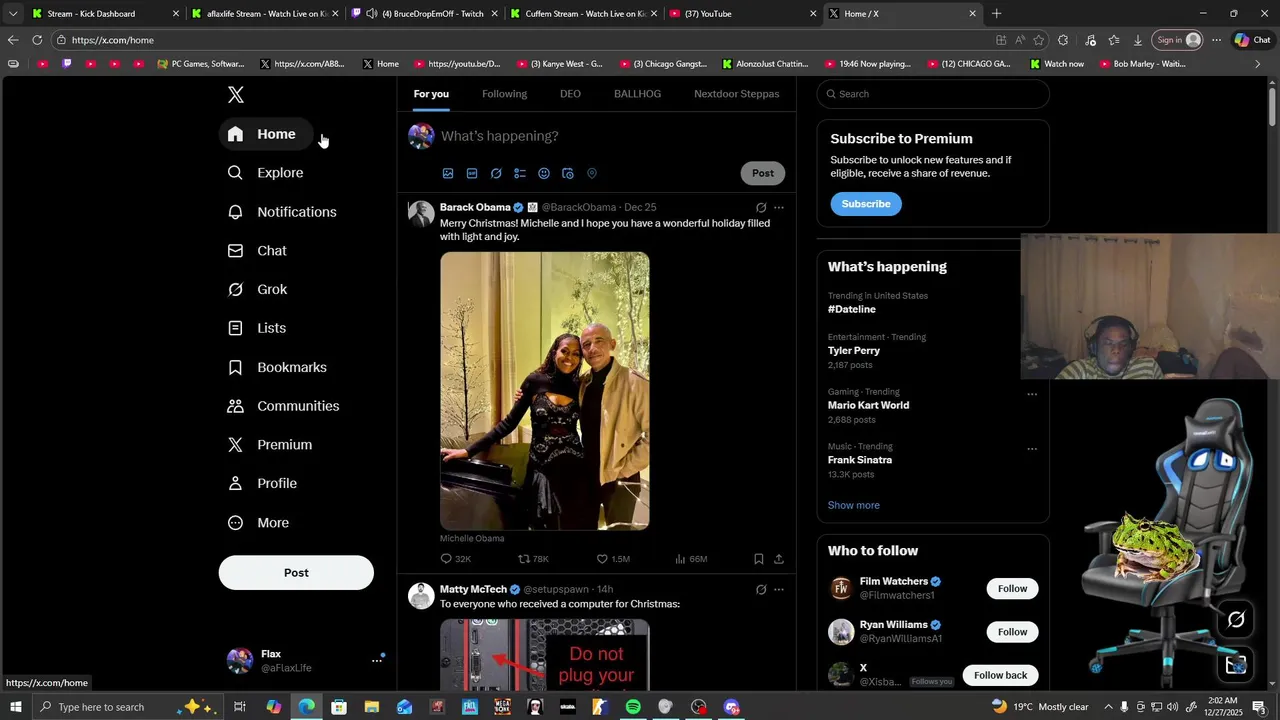Add a poll to the new post

coord(520,173)
